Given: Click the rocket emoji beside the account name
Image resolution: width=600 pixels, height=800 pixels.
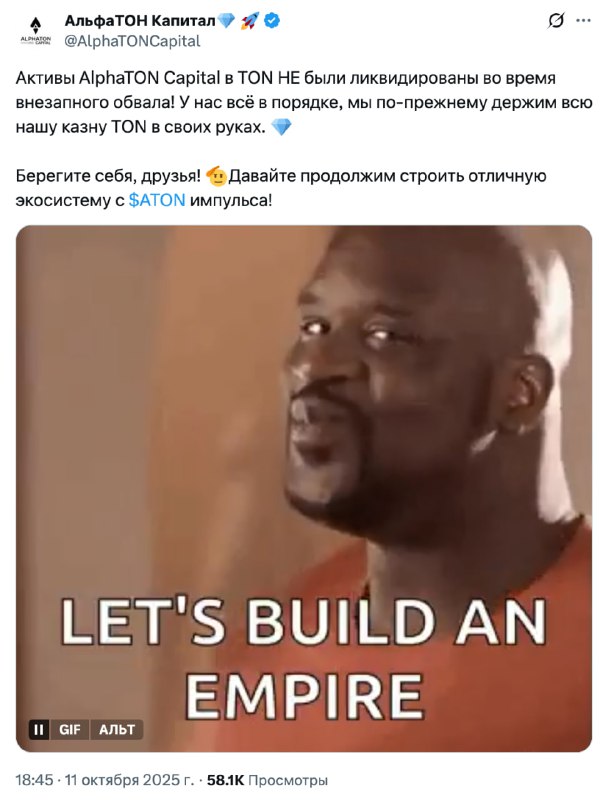Looking at the screenshot, I should pos(250,21).
